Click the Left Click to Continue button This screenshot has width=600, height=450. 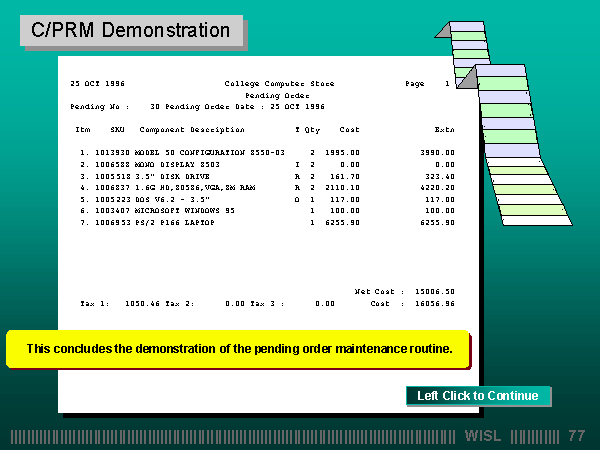478,396
